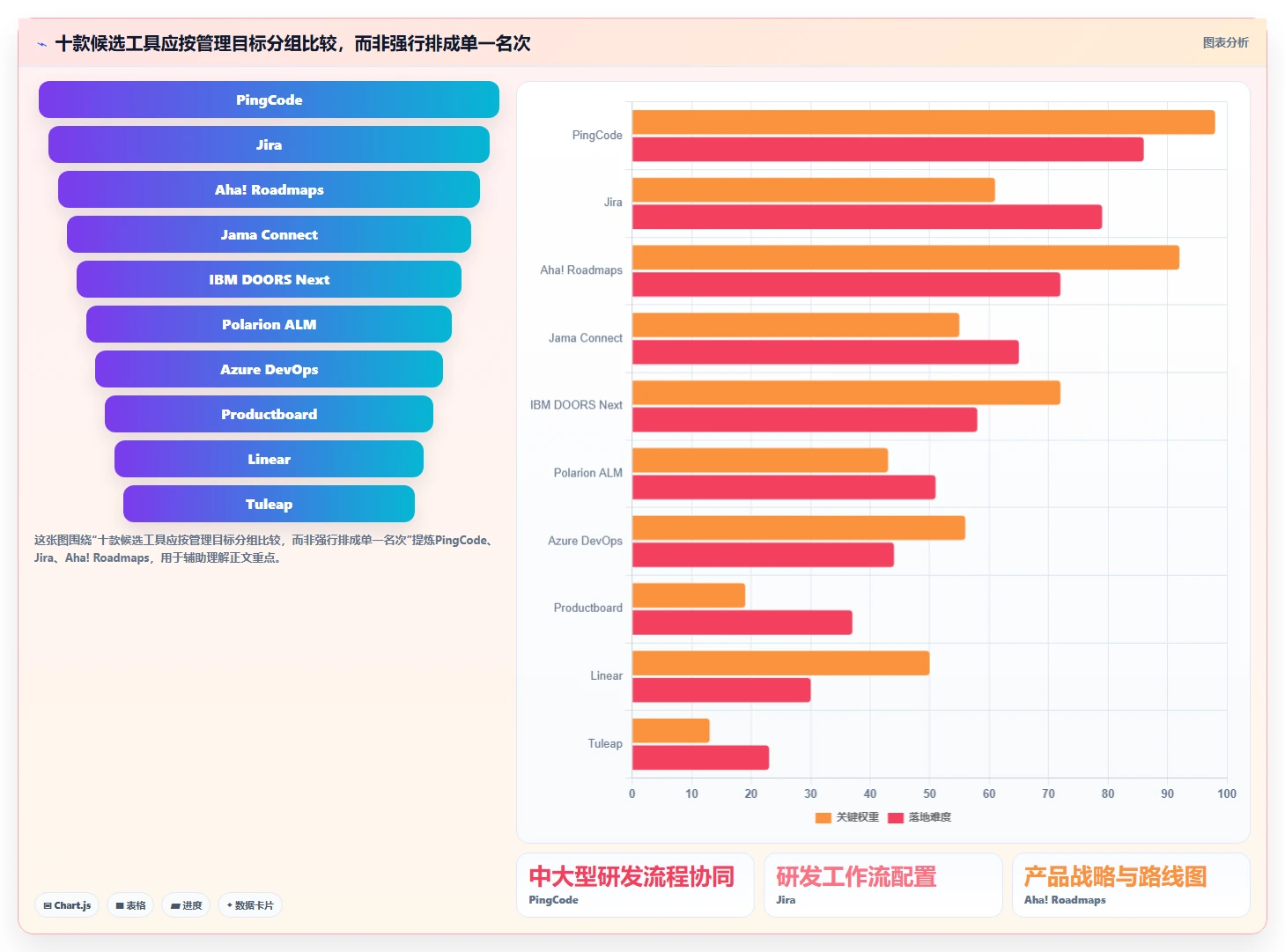Screen dimensions: 1285x952
Task: Open the 产品战略与路线图 Aha! Roadmaps card
Action: [x=1131, y=885]
